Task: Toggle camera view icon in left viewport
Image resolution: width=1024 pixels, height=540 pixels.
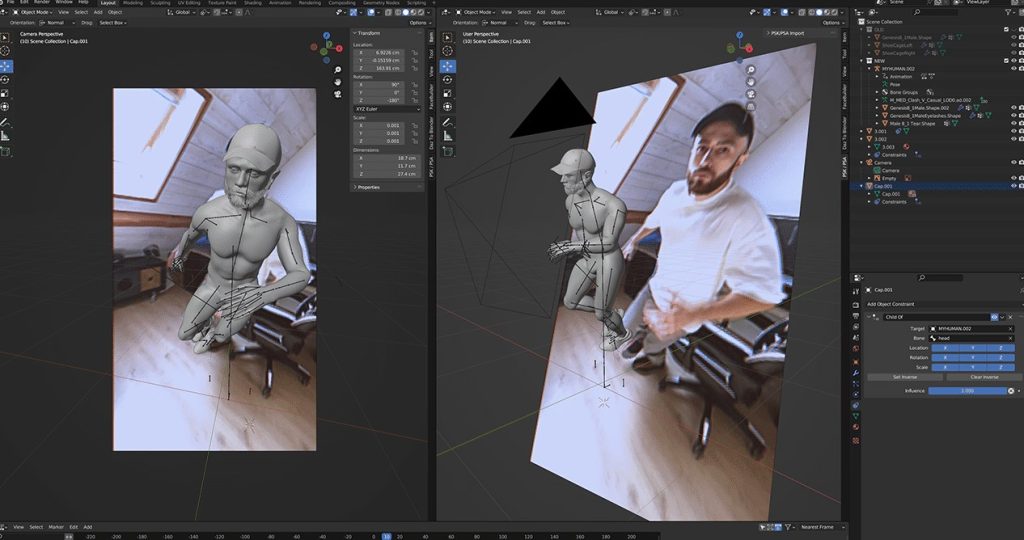Action: (338, 94)
